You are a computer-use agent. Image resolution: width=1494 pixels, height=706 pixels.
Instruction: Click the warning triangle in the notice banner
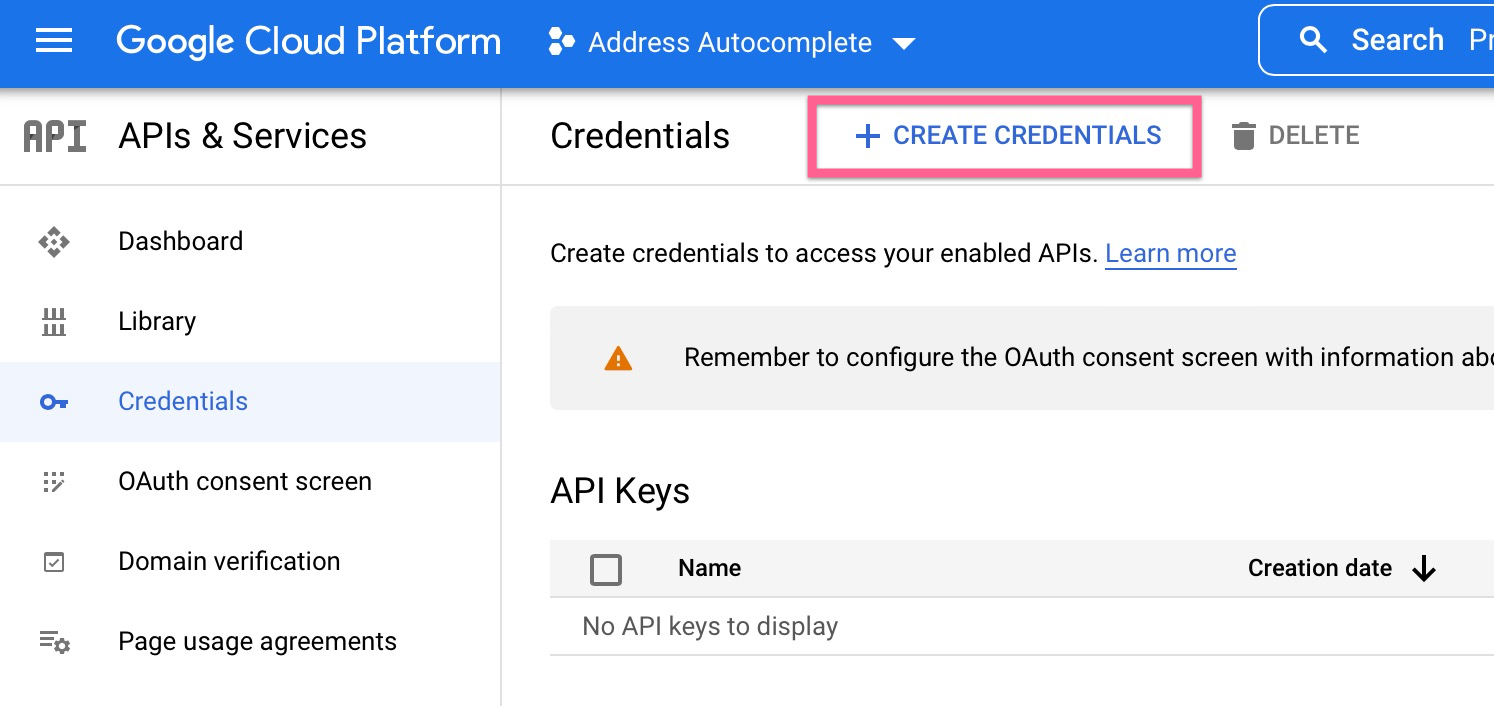point(618,357)
